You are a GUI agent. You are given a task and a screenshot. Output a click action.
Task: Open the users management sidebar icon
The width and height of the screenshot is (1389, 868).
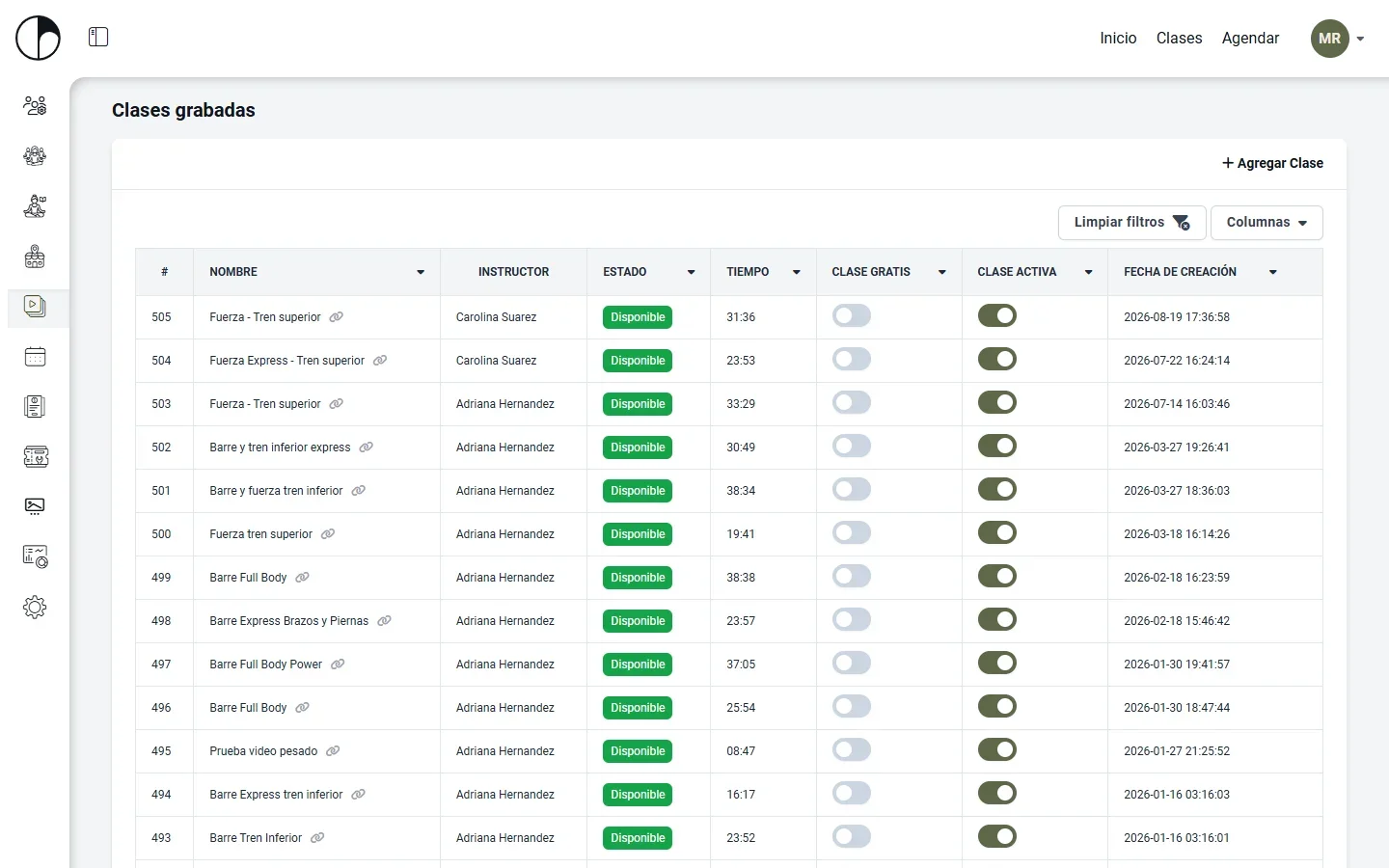(x=35, y=106)
